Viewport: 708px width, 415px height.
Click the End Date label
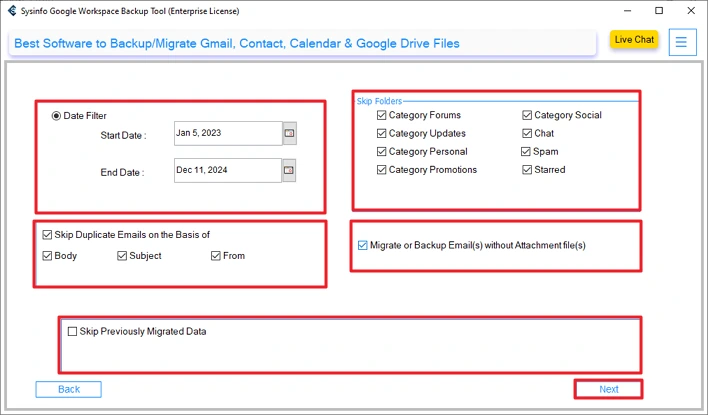[x=122, y=173]
